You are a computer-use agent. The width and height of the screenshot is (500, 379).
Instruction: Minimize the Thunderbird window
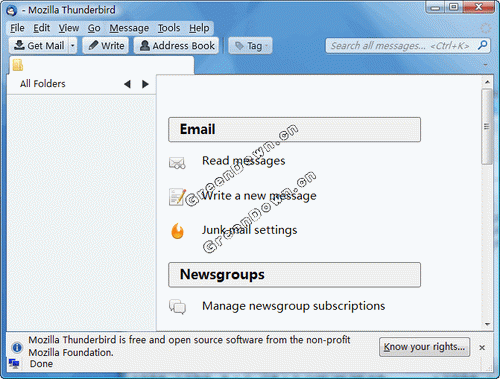click(435, 7)
